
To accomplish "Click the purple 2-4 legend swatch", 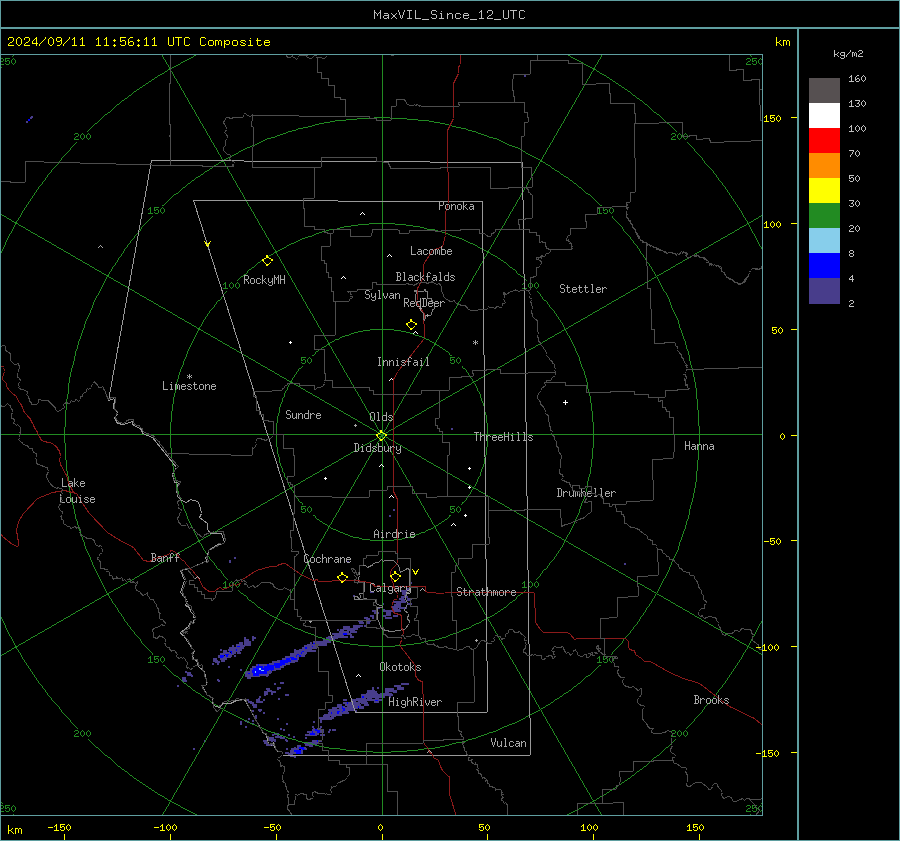I will (x=824, y=290).
